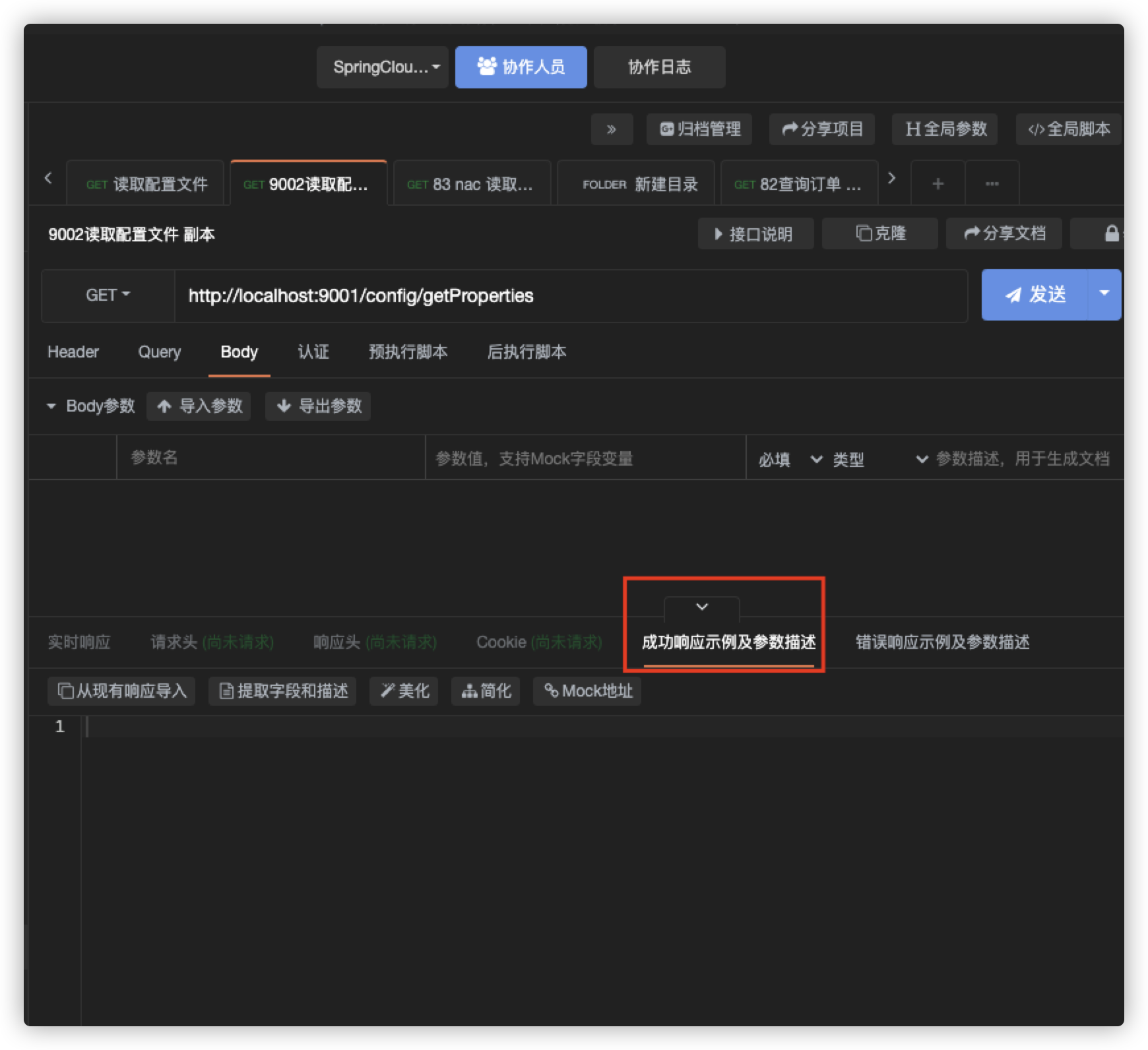Expand the double-chevron toolbar button
Viewport: 1148px width, 1050px height.
click(612, 129)
